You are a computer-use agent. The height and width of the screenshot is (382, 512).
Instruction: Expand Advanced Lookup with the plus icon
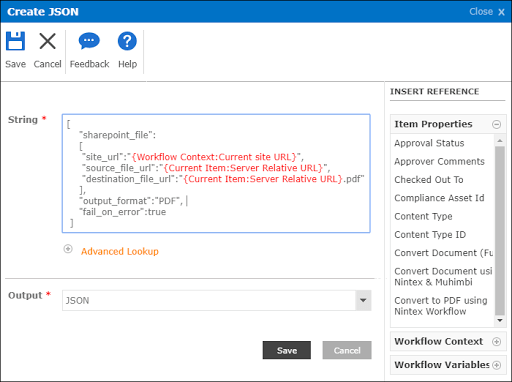tap(68, 249)
